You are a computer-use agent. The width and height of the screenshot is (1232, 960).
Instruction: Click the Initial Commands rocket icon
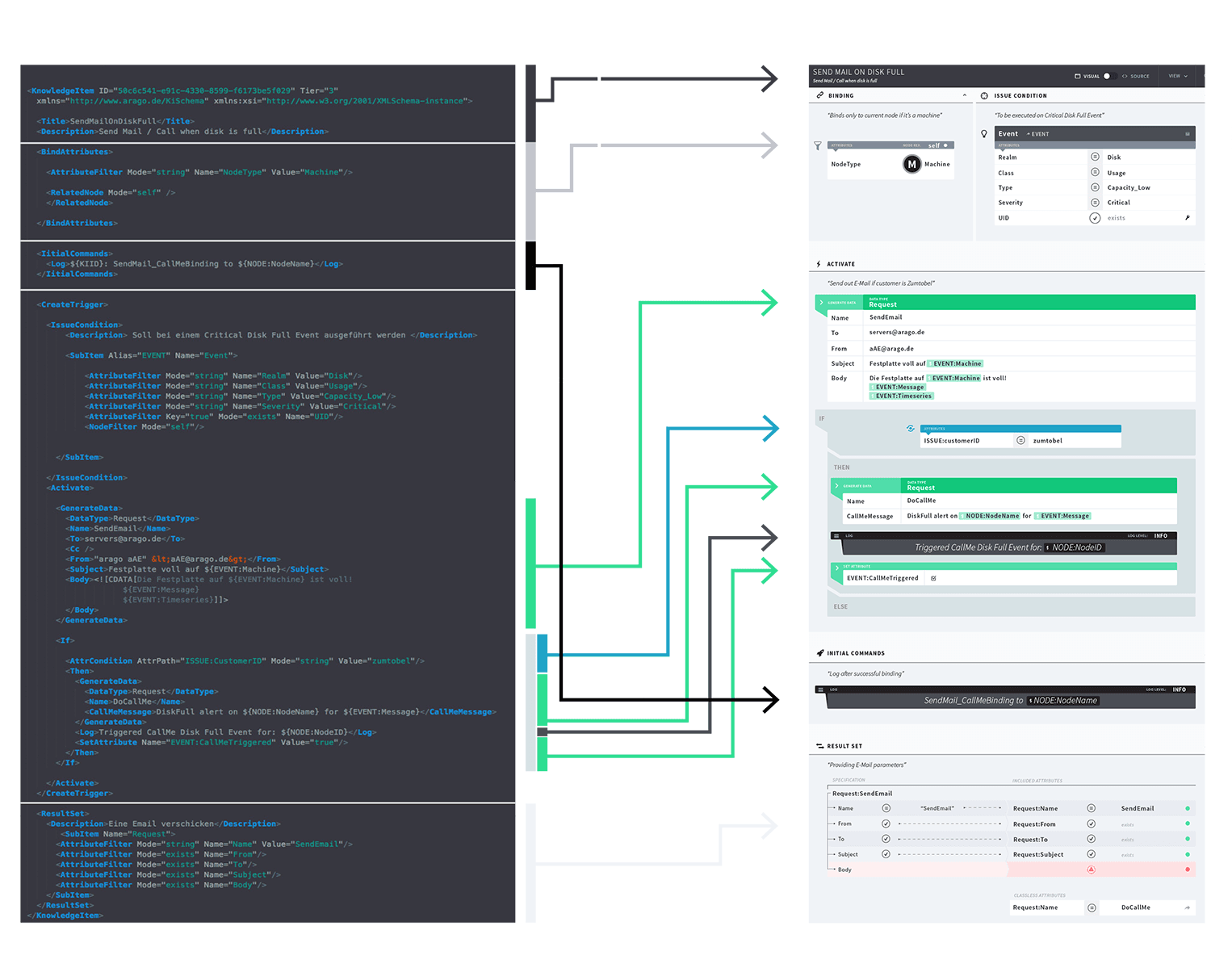pyautogui.click(x=820, y=653)
